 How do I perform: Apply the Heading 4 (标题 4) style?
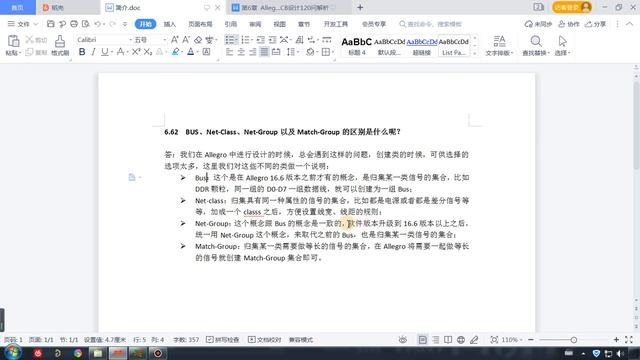coord(357,45)
